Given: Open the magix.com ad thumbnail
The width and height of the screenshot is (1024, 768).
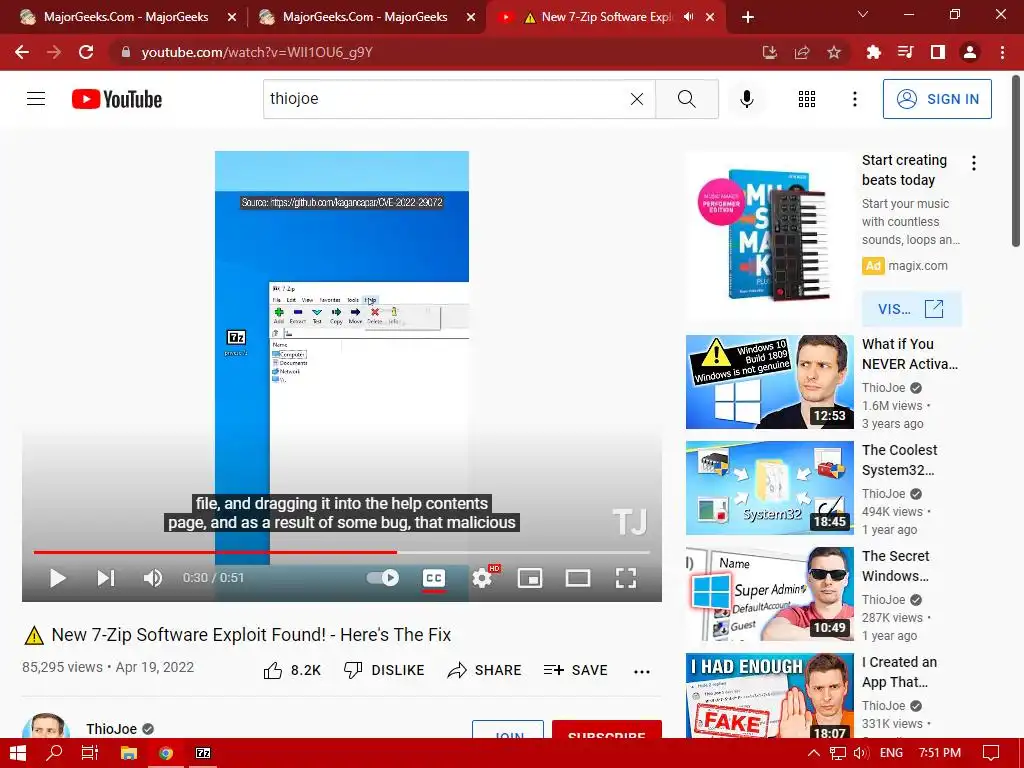Looking at the screenshot, I should pos(769,236).
